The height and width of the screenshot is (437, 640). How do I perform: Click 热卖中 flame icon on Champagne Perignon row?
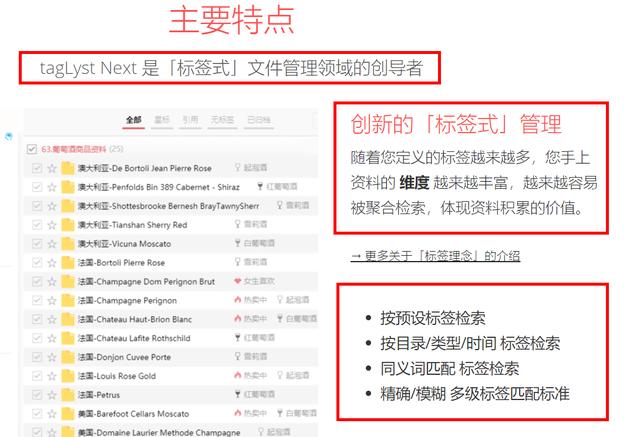pos(237,300)
